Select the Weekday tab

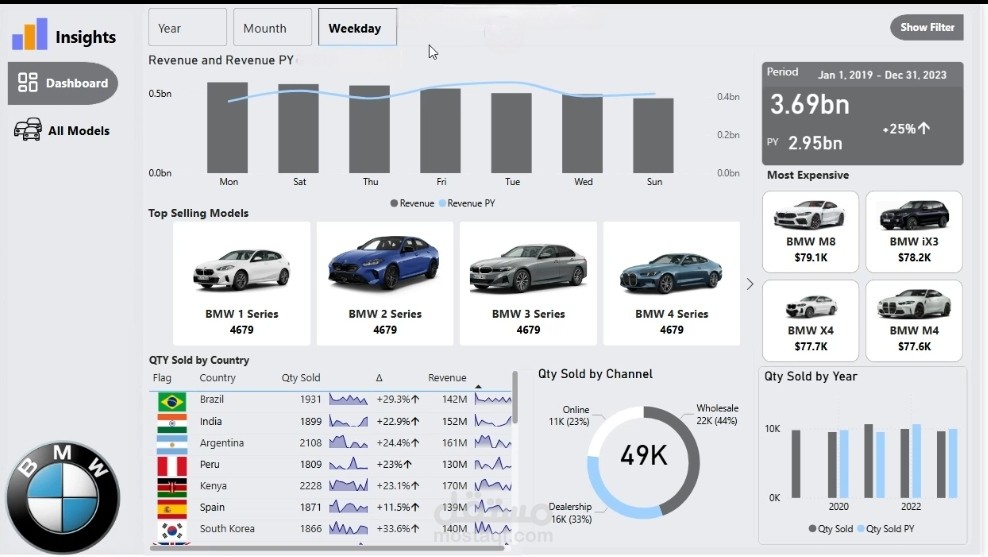pyautogui.click(x=357, y=28)
